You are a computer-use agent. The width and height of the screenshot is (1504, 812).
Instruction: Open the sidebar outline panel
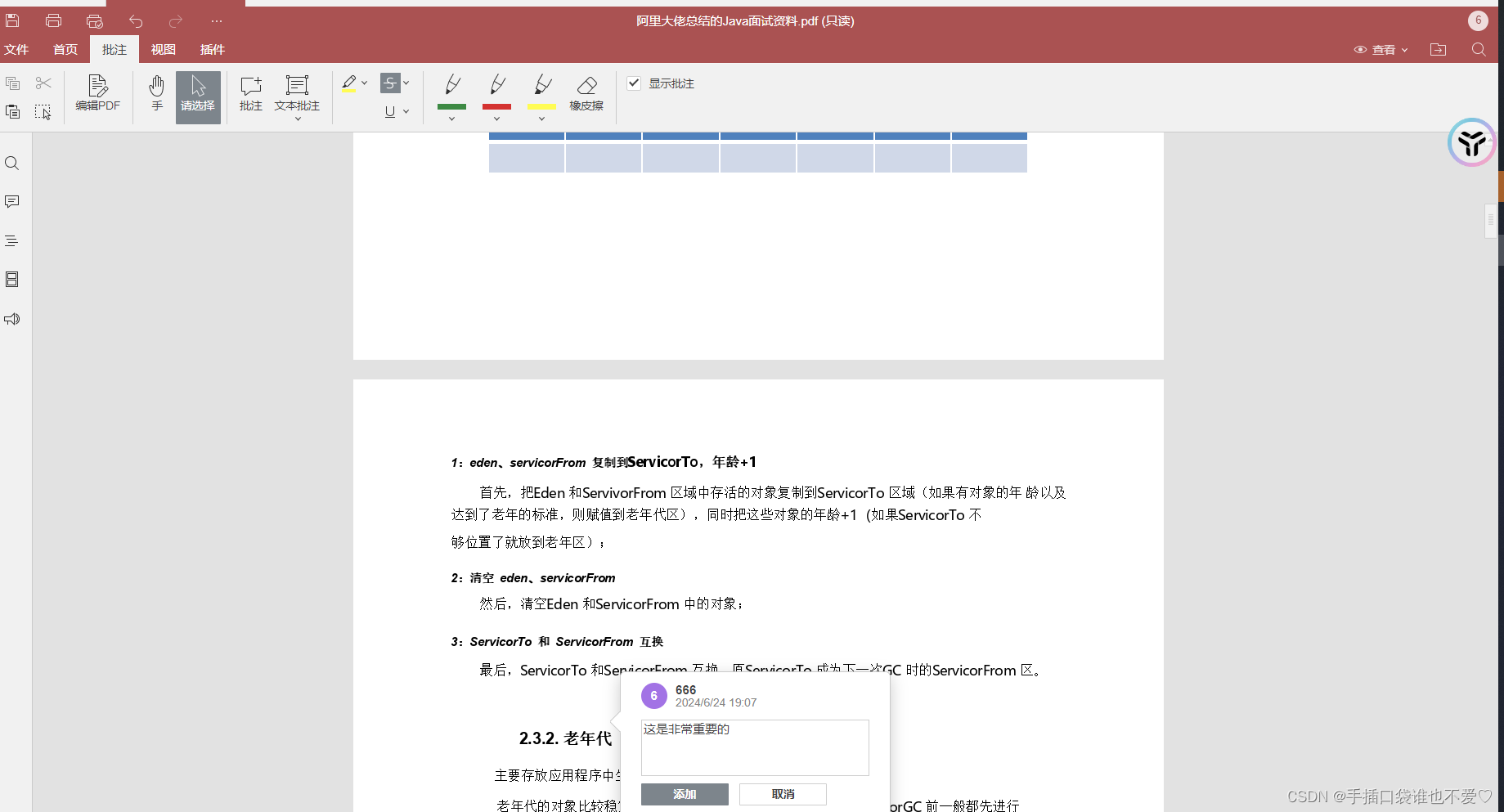point(12,241)
